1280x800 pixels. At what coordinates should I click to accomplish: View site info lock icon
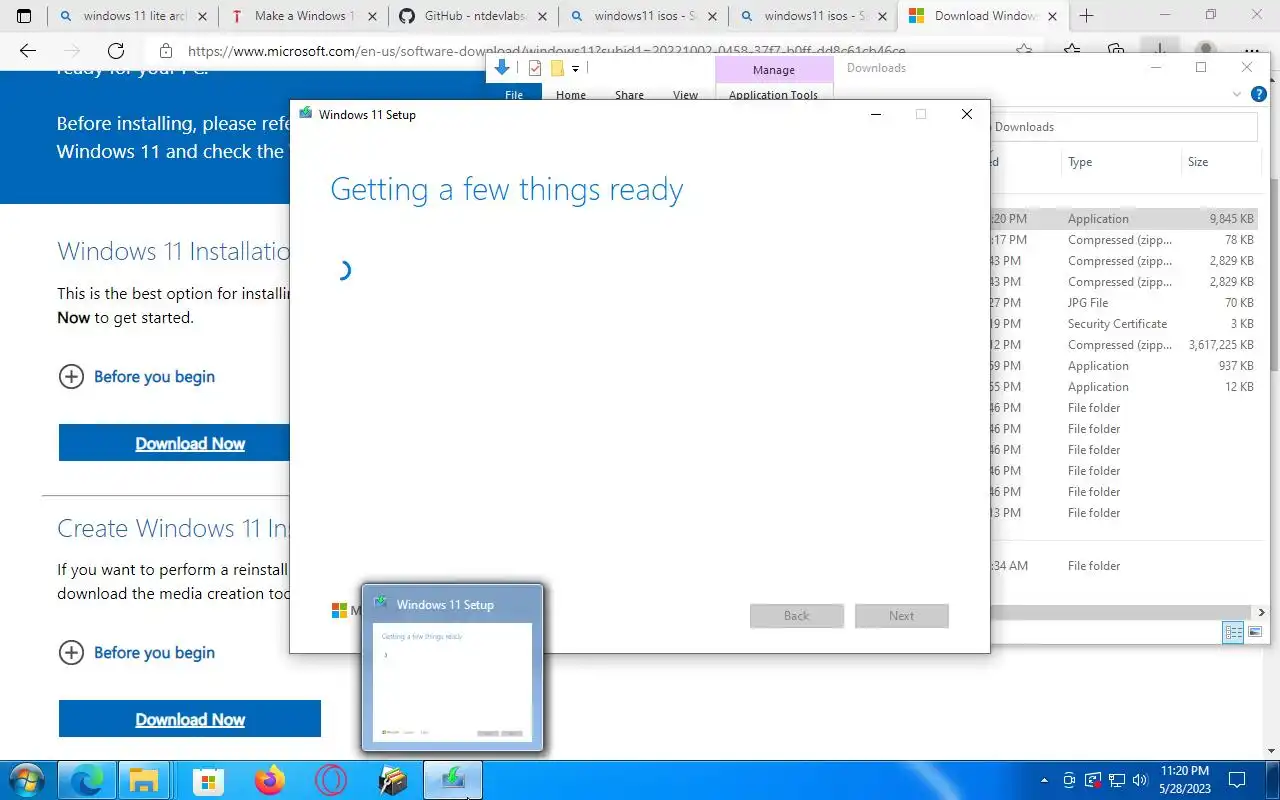point(166,52)
